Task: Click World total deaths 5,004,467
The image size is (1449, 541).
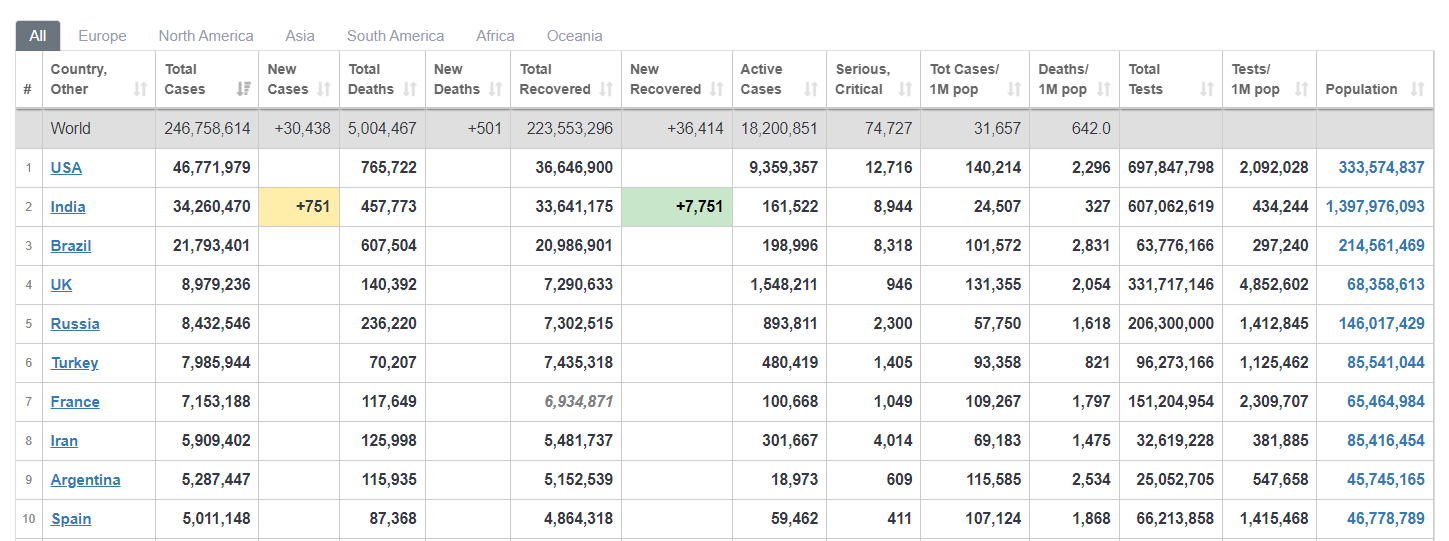Action: click(x=382, y=129)
